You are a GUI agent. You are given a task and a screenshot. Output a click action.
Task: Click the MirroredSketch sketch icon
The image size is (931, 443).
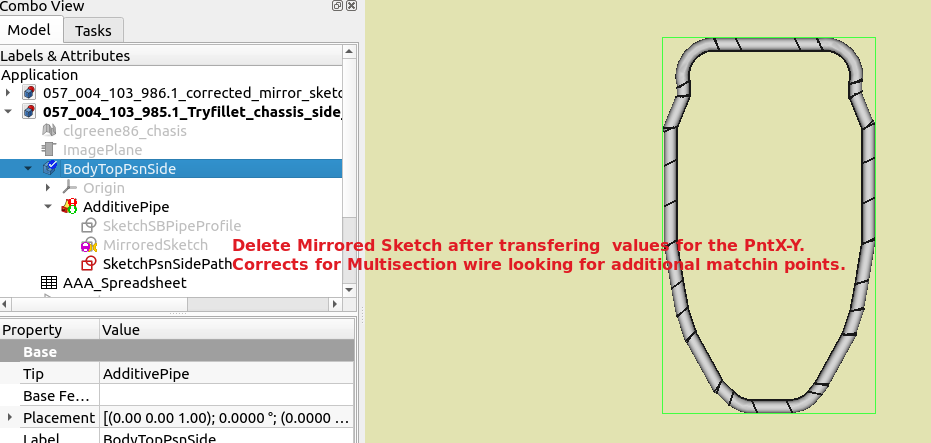tap(89, 245)
